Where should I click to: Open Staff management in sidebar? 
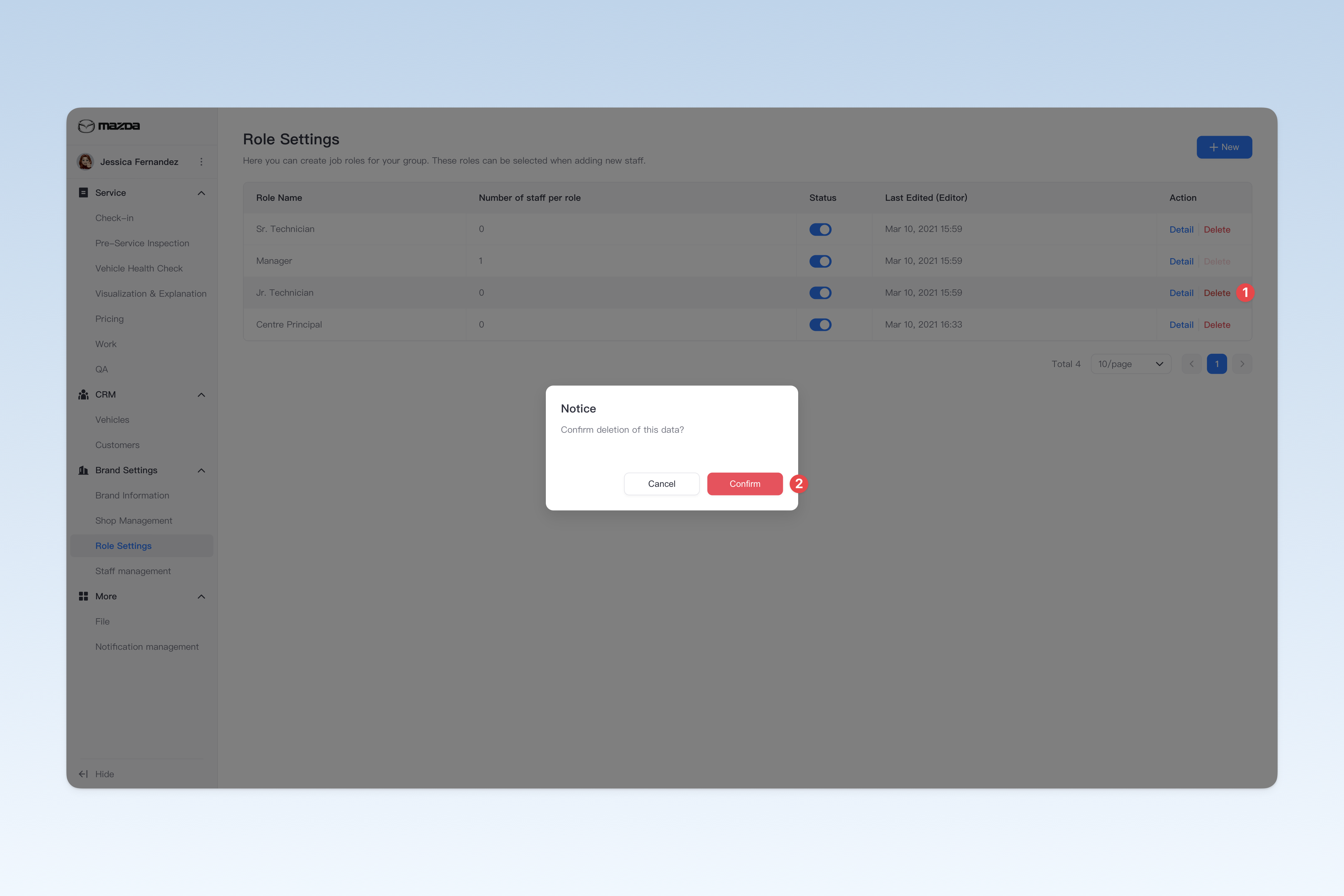coord(133,571)
